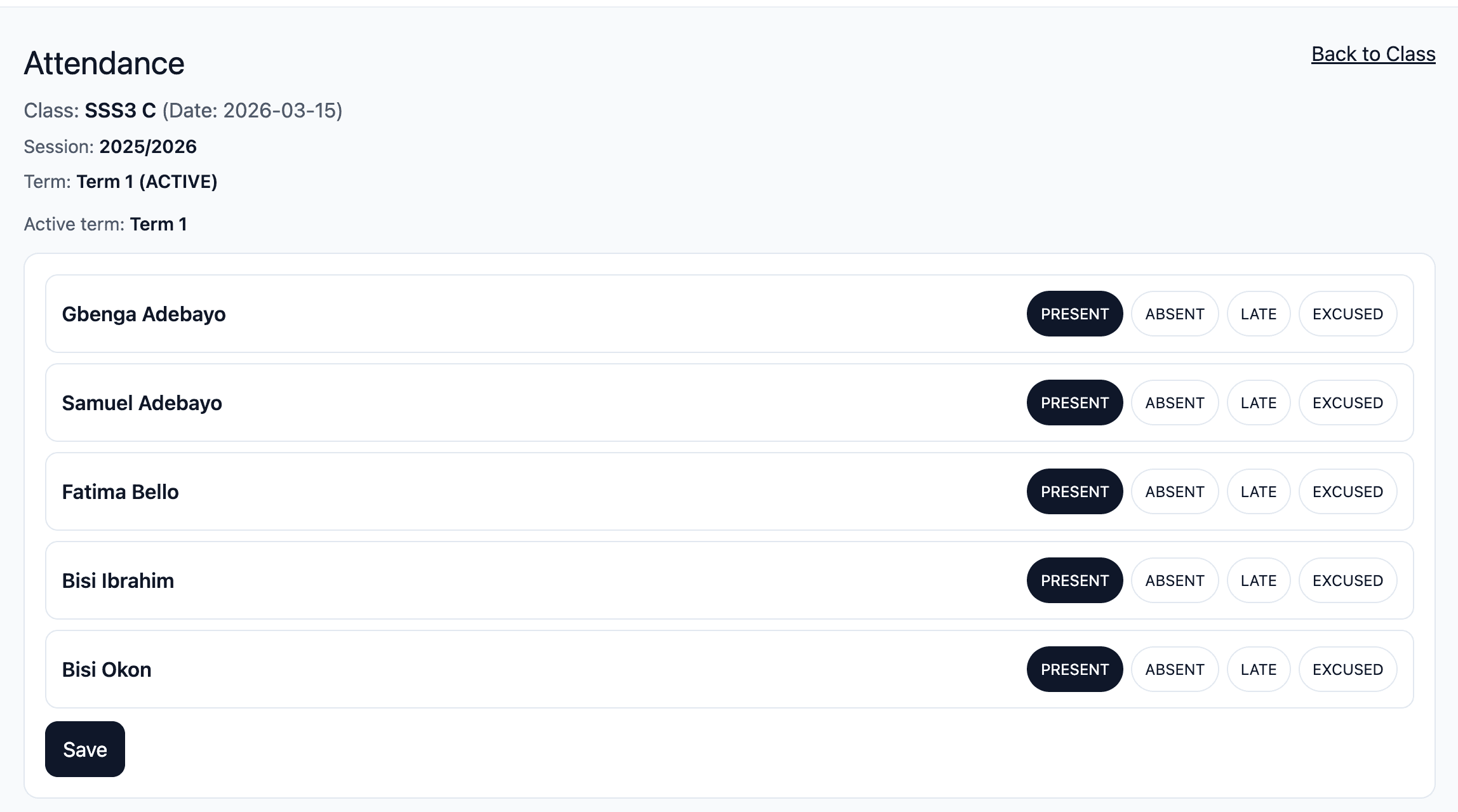Select PRESENT for Fatima Bello
The height and width of the screenshot is (812, 1458).
[x=1074, y=491]
